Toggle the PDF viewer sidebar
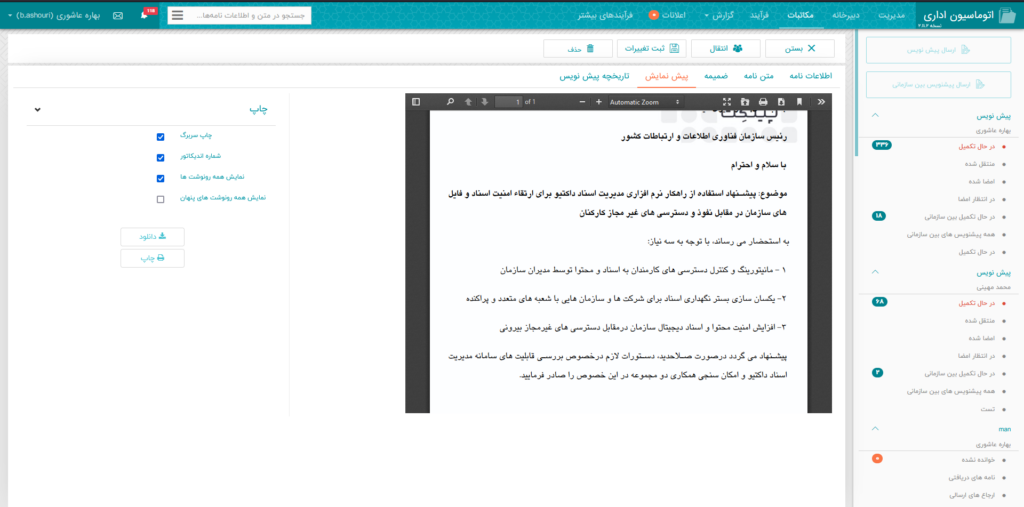The width and height of the screenshot is (1024, 507). pos(414,102)
